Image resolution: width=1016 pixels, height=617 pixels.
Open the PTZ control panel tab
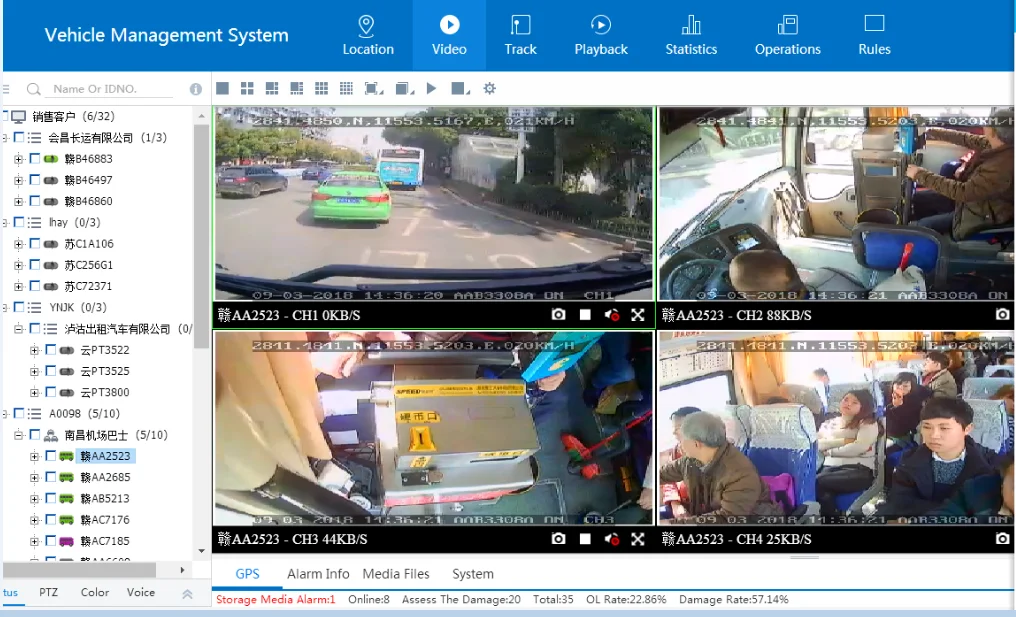[48, 592]
